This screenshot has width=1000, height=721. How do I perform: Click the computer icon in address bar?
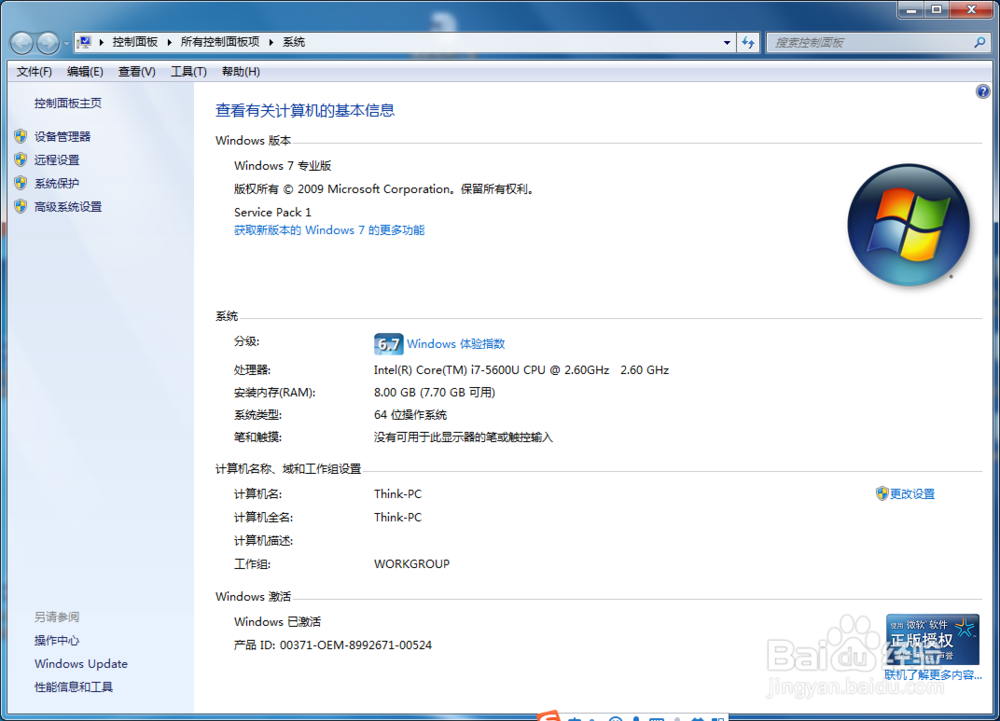click(x=84, y=42)
